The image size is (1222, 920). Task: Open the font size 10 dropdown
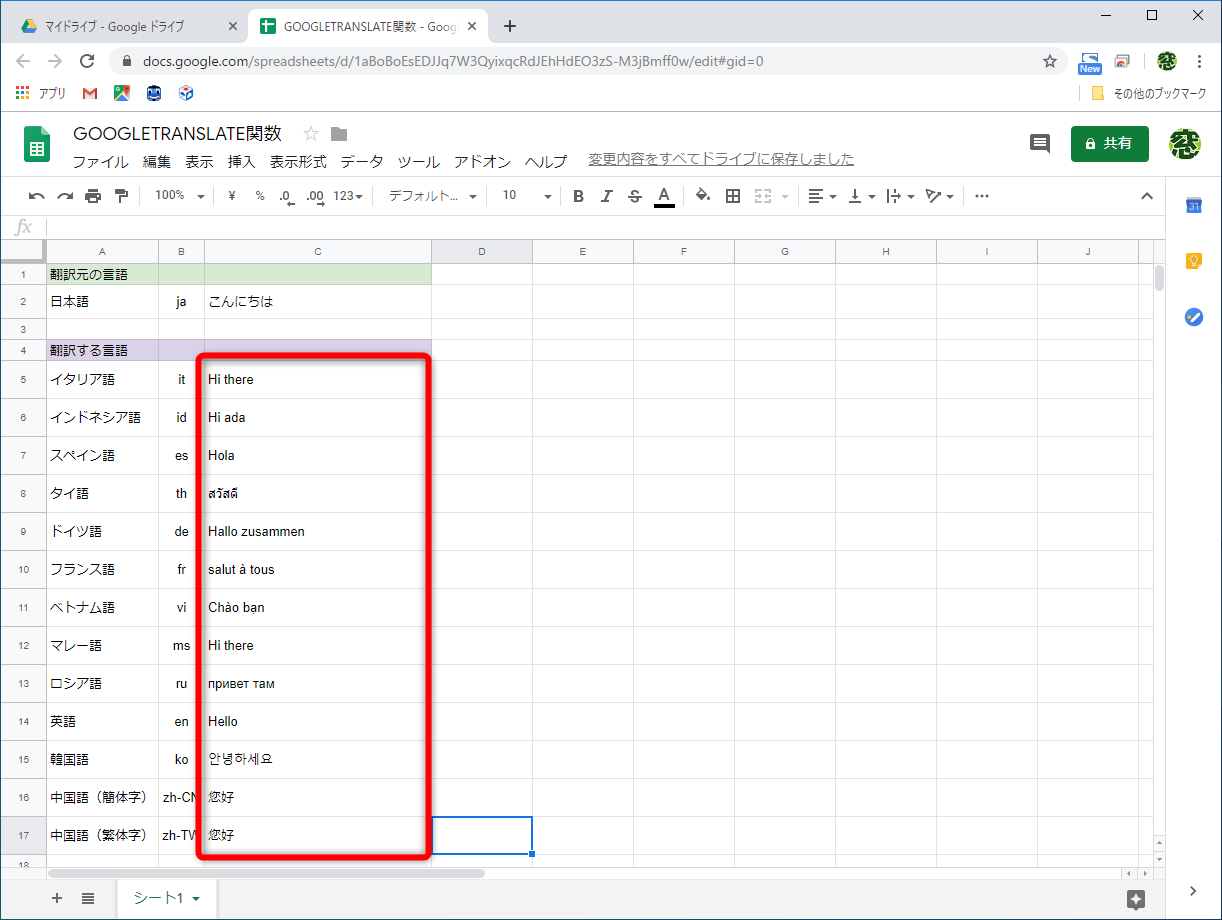(x=526, y=196)
